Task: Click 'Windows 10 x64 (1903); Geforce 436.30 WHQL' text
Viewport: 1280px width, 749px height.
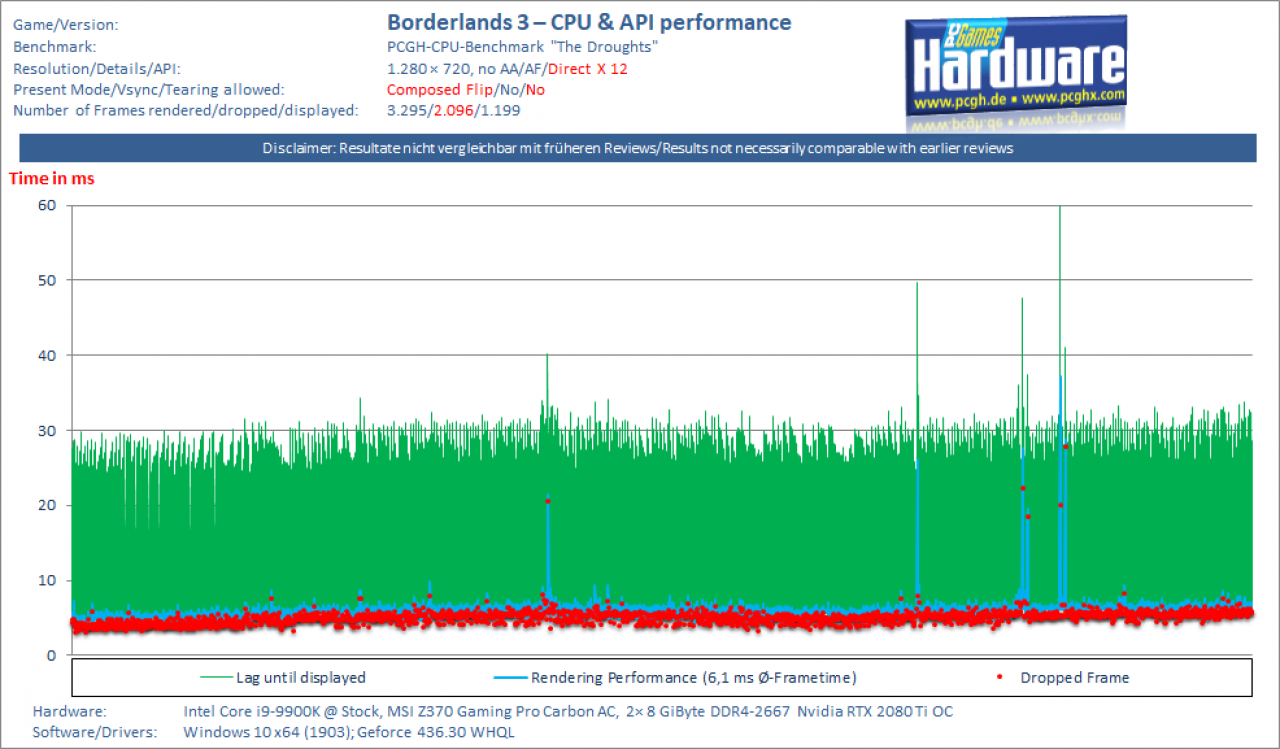Action: coord(349,733)
